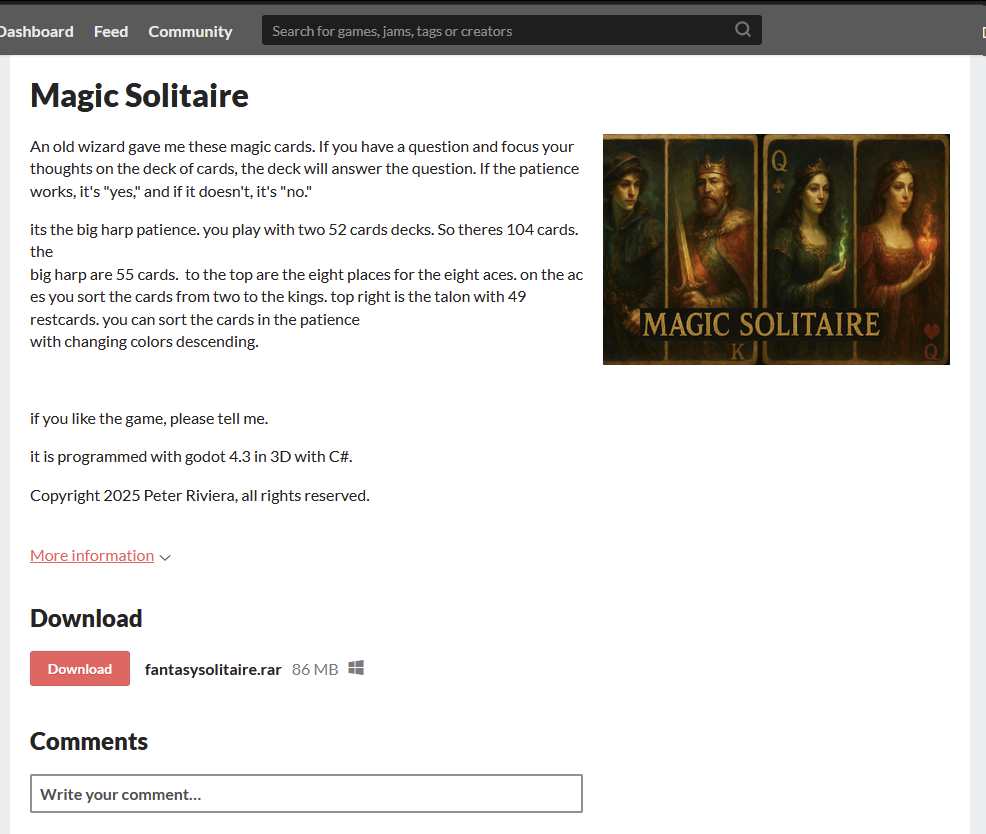This screenshot has width=986, height=834.
Task: Click the Copyright 2025 Peter Riviera line
Action: pyautogui.click(x=200, y=496)
